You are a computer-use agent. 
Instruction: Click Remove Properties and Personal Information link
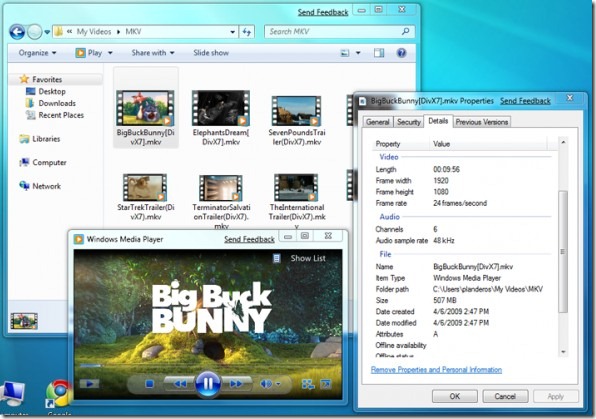436,370
